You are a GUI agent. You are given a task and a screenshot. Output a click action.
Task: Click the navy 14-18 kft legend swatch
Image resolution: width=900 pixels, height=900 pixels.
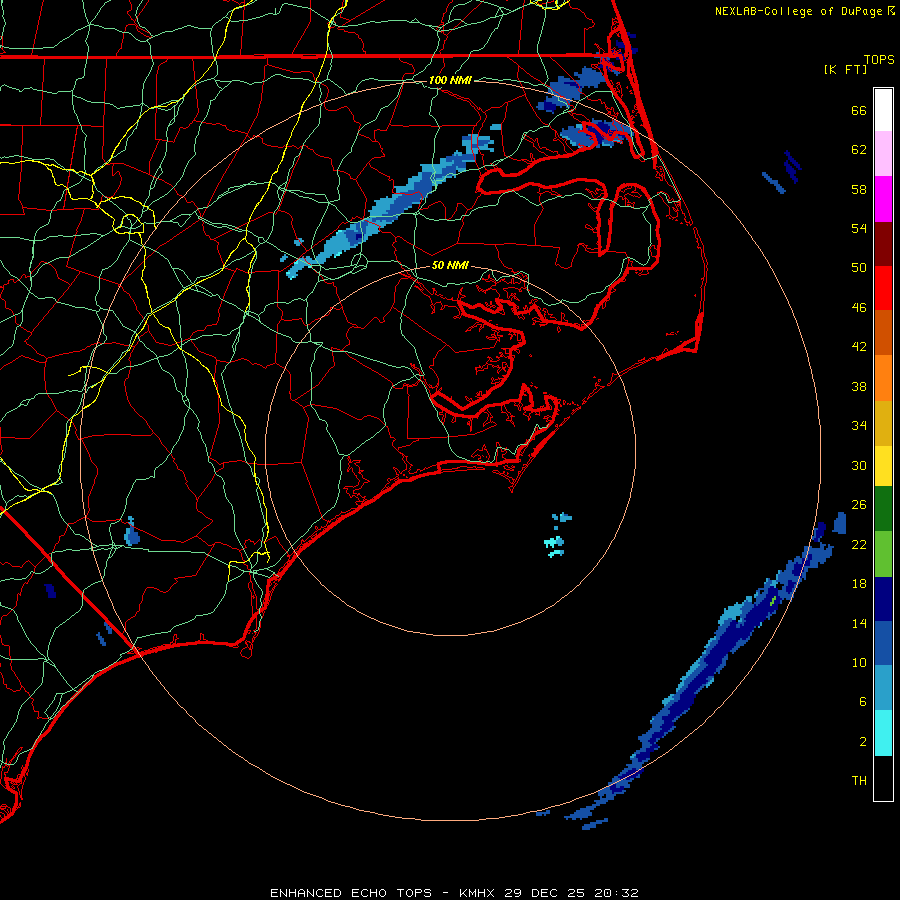(883, 599)
